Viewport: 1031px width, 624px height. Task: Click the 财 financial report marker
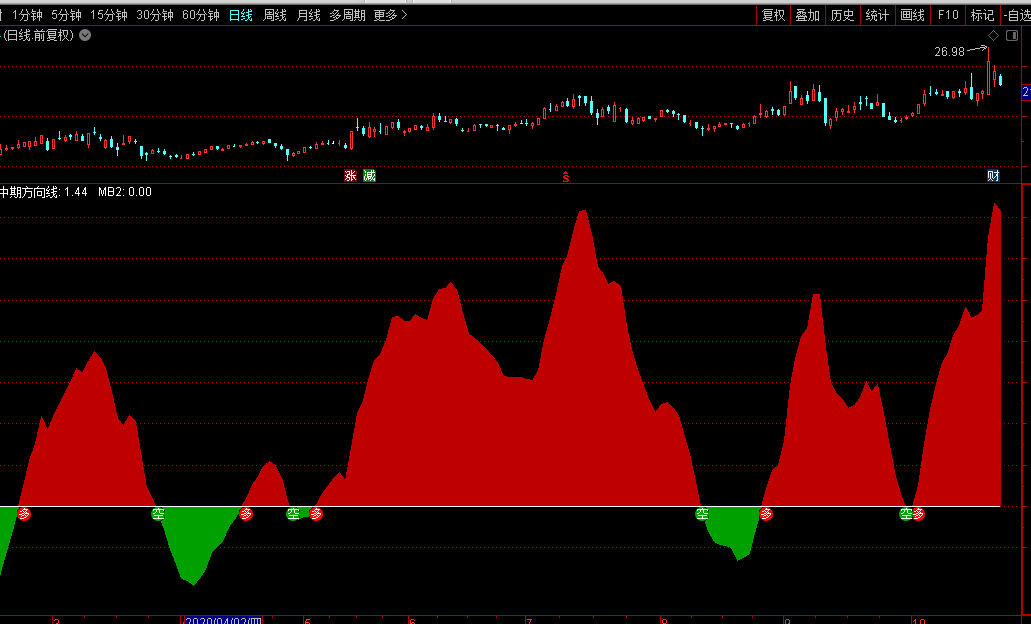[993, 176]
